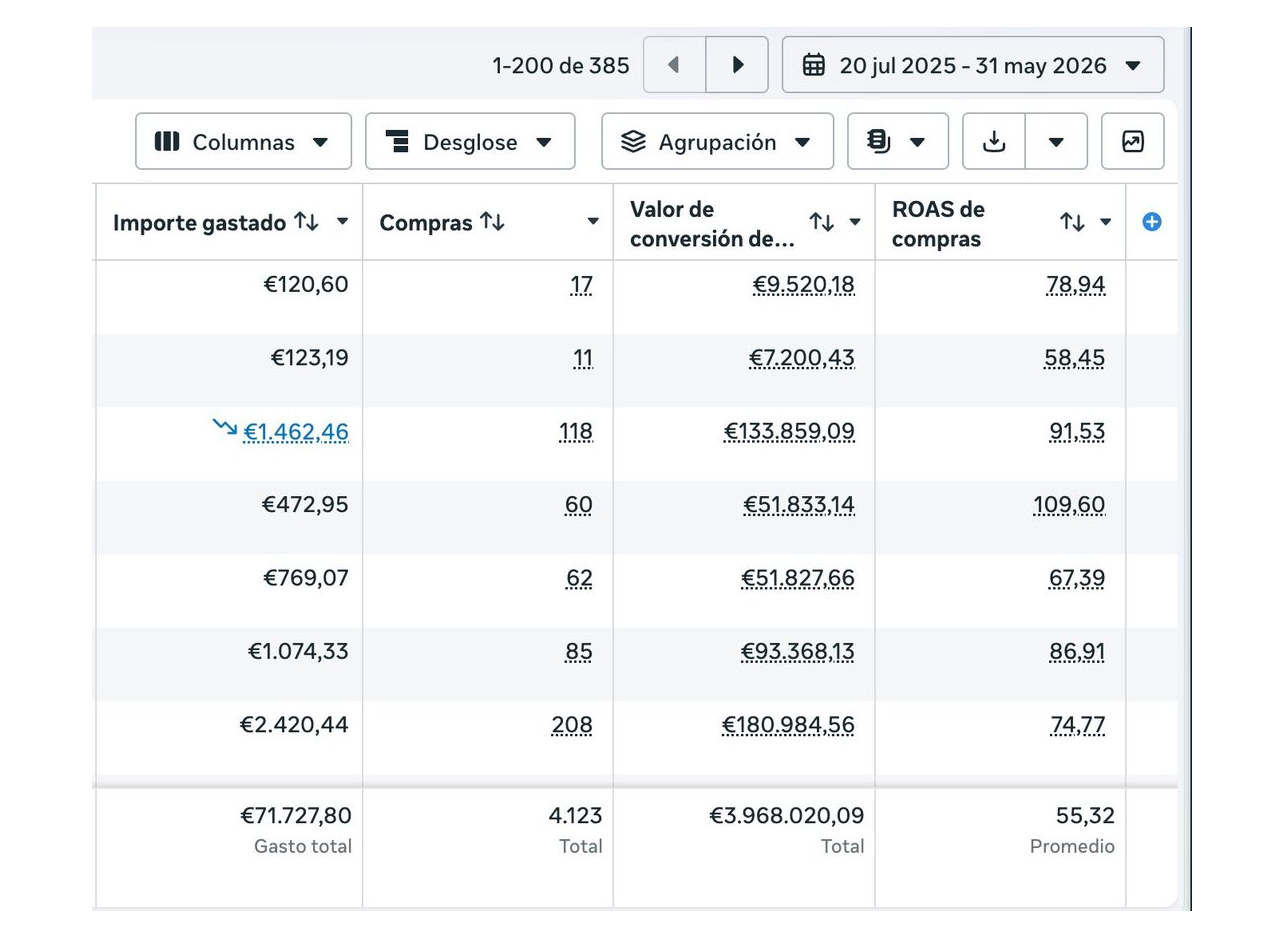Click ROAS value 78,94
The width and height of the screenshot is (1285, 938).
pyautogui.click(x=1076, y=285)
